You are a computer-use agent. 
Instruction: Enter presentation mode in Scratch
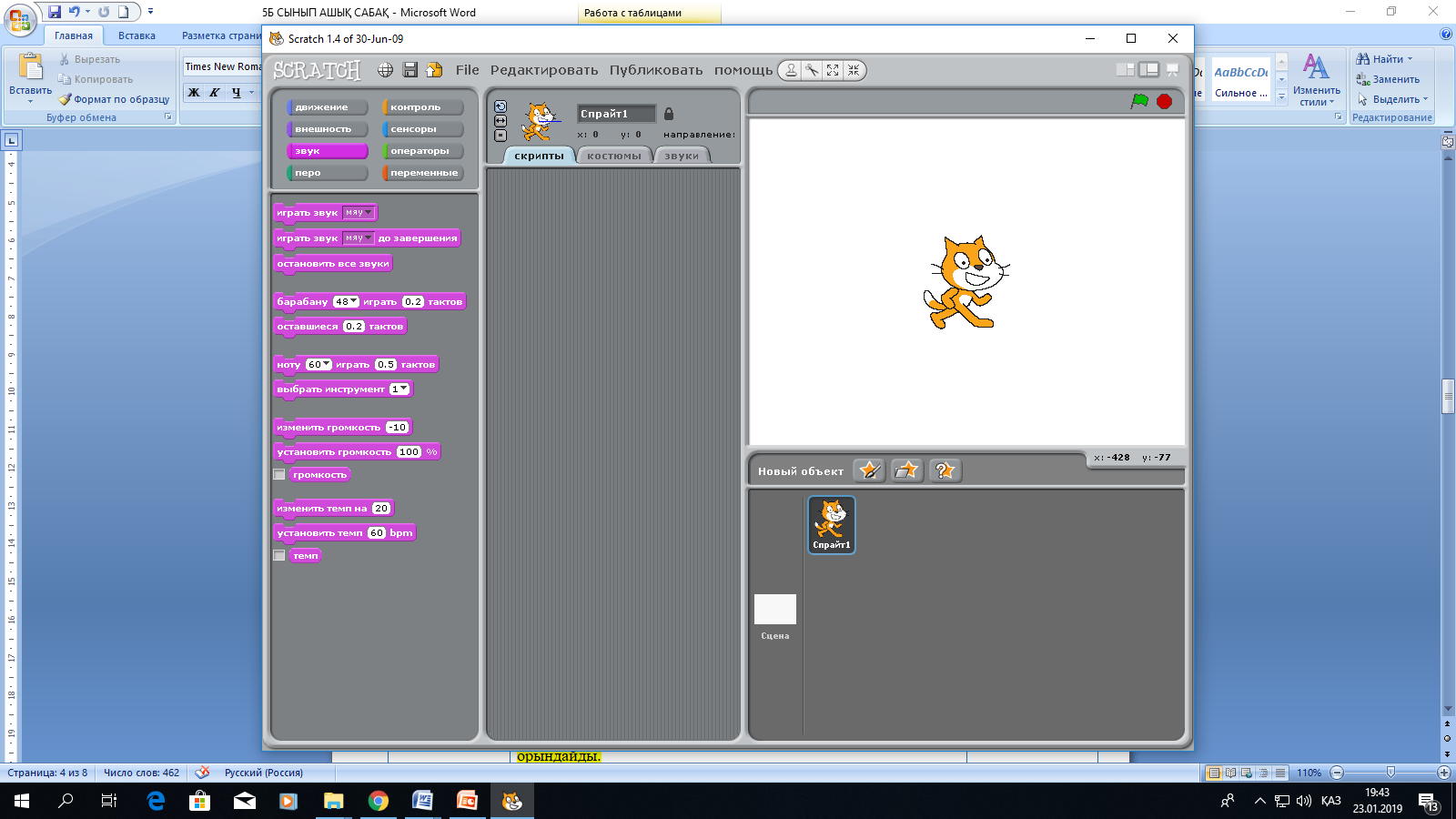point(1172,70)
